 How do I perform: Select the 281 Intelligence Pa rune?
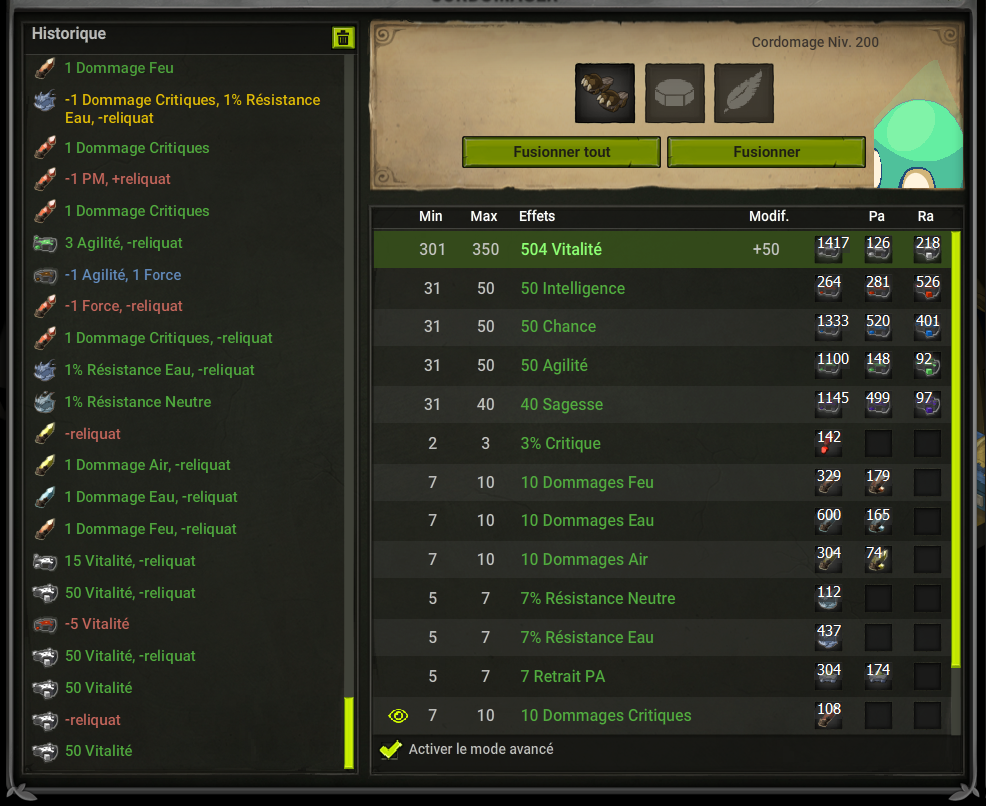tap(878, 288)
